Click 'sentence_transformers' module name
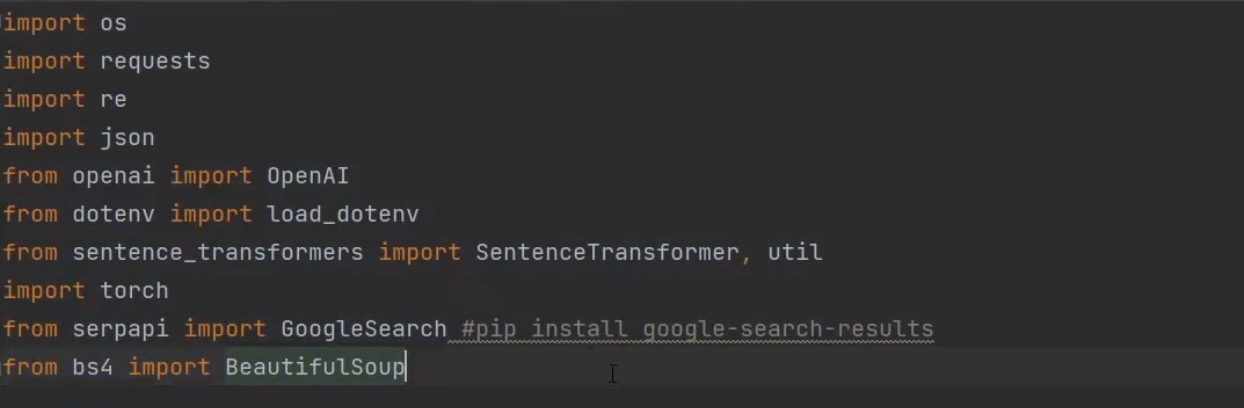This screenshot has width=1244, height=408. click(x=218, y=252)
